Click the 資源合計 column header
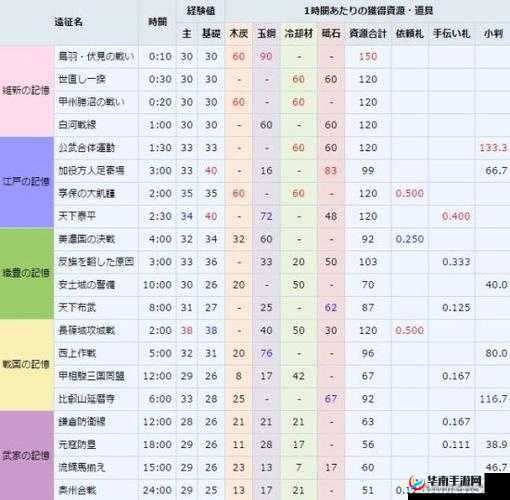Screen dimensions: 510x500 pos(368,34)
